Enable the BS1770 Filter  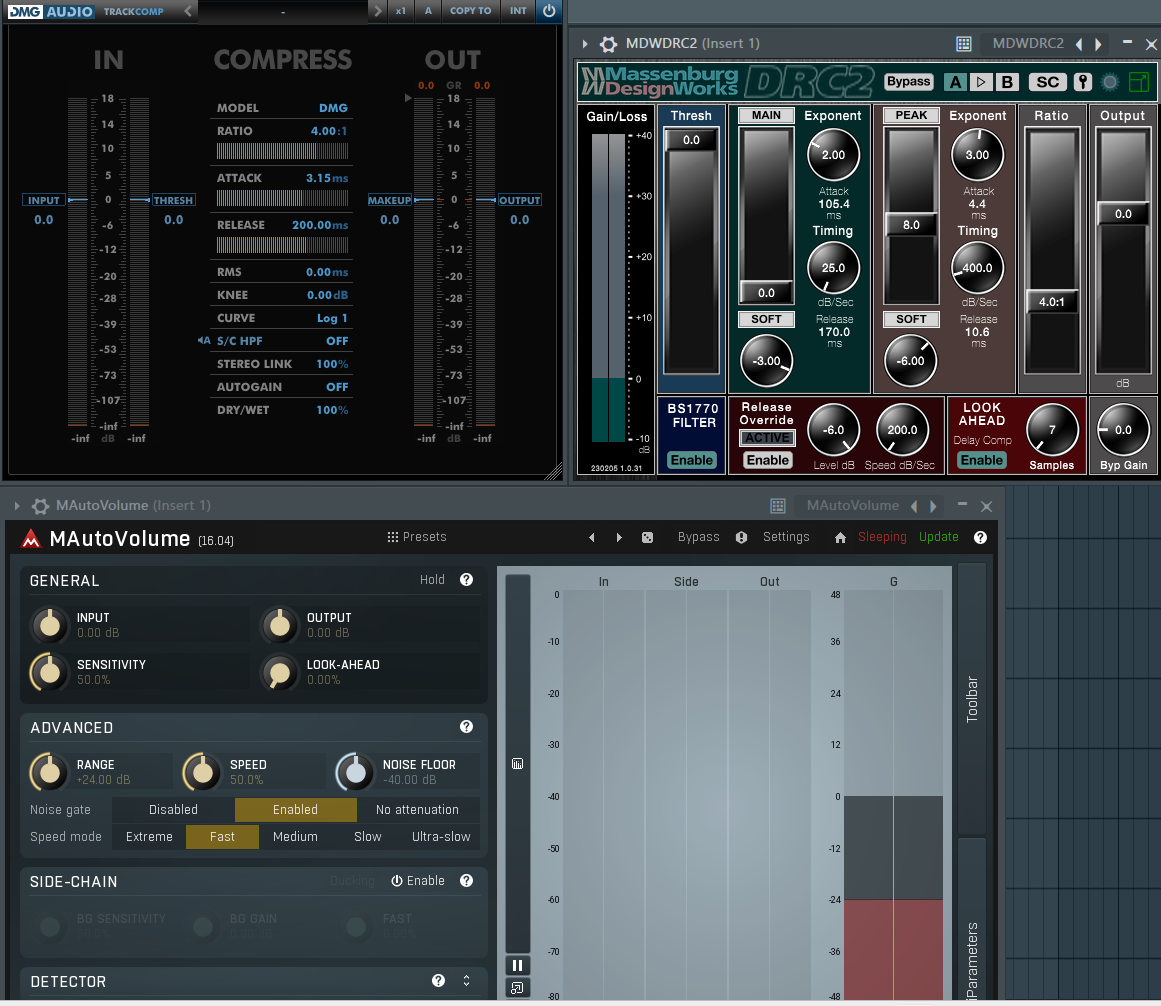tap(692, 460)
